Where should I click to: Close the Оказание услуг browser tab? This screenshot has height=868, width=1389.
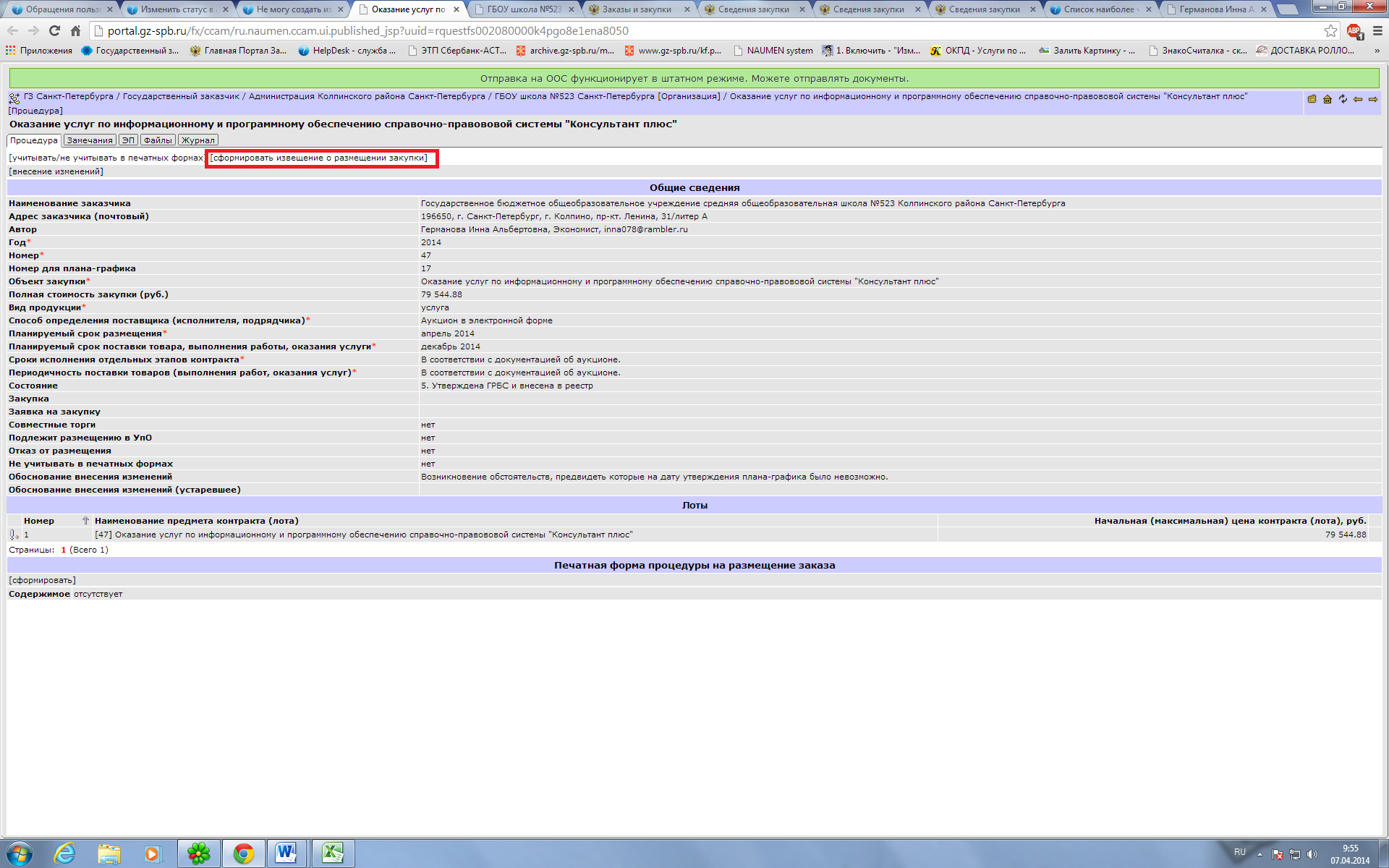pos(456,9)
